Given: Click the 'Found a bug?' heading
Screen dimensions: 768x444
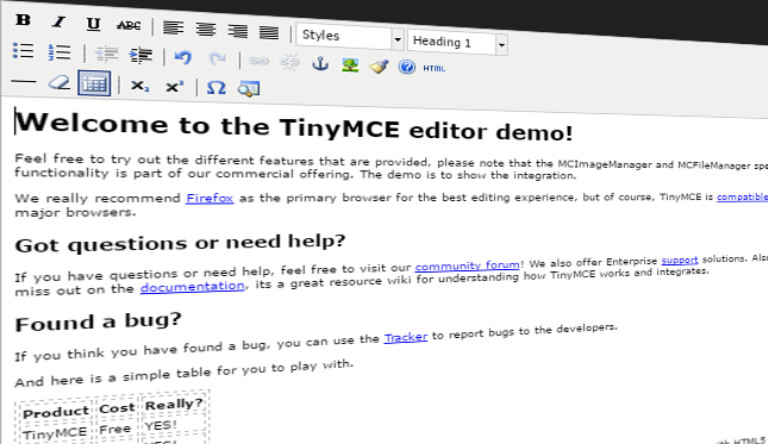Looking at the screenshot, I should tap(98, 322).
